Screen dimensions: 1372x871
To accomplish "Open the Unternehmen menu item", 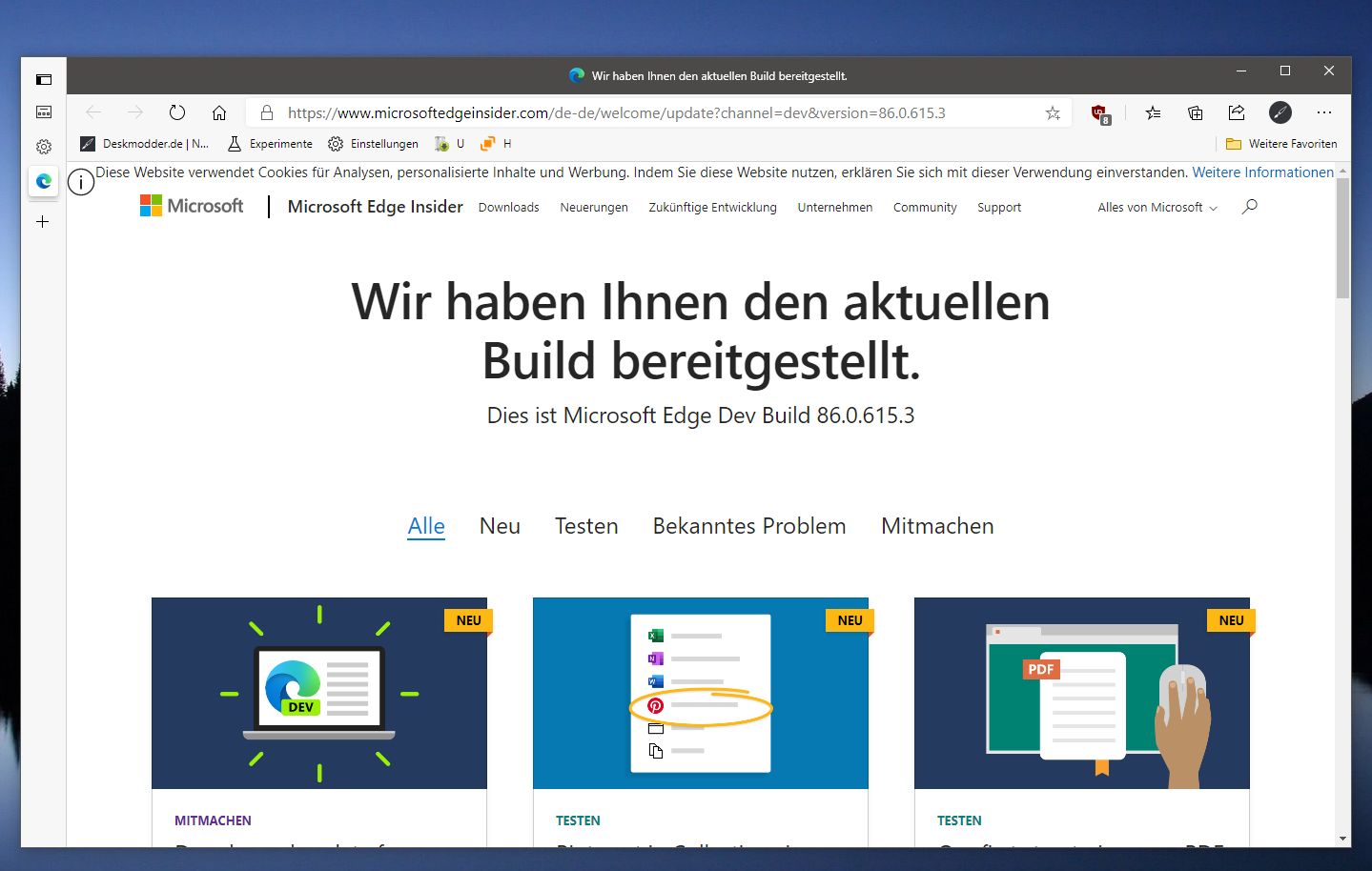I will (835, 208).
